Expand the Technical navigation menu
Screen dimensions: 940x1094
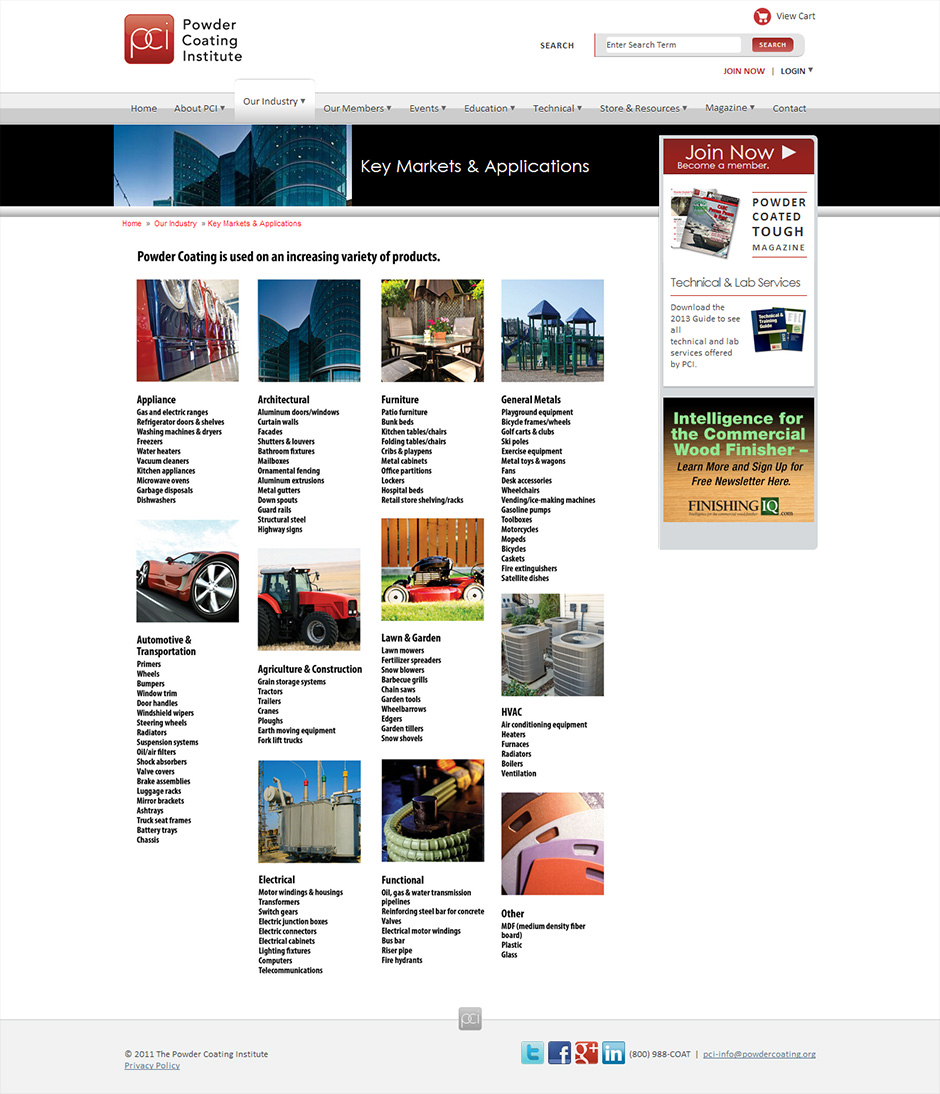[557, 108]
